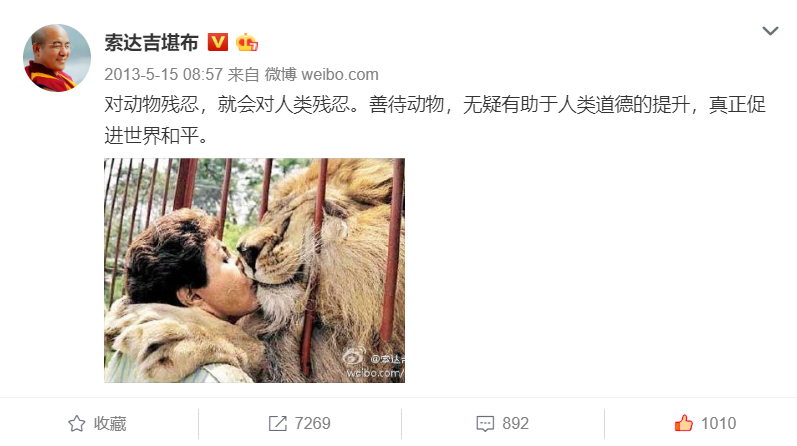Click the post text about animals
This screenshot has width=797, height=446.
(435, 120)
